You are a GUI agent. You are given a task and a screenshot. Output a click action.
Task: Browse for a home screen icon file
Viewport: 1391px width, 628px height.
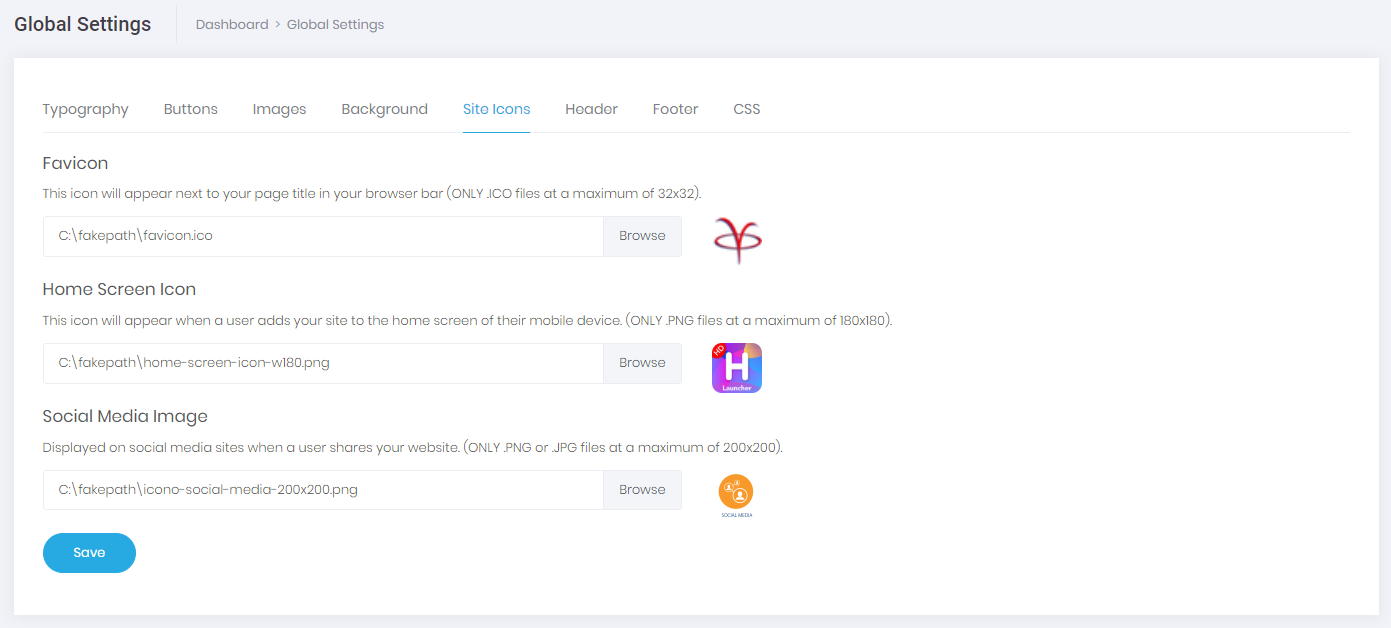tap(642, 363)
